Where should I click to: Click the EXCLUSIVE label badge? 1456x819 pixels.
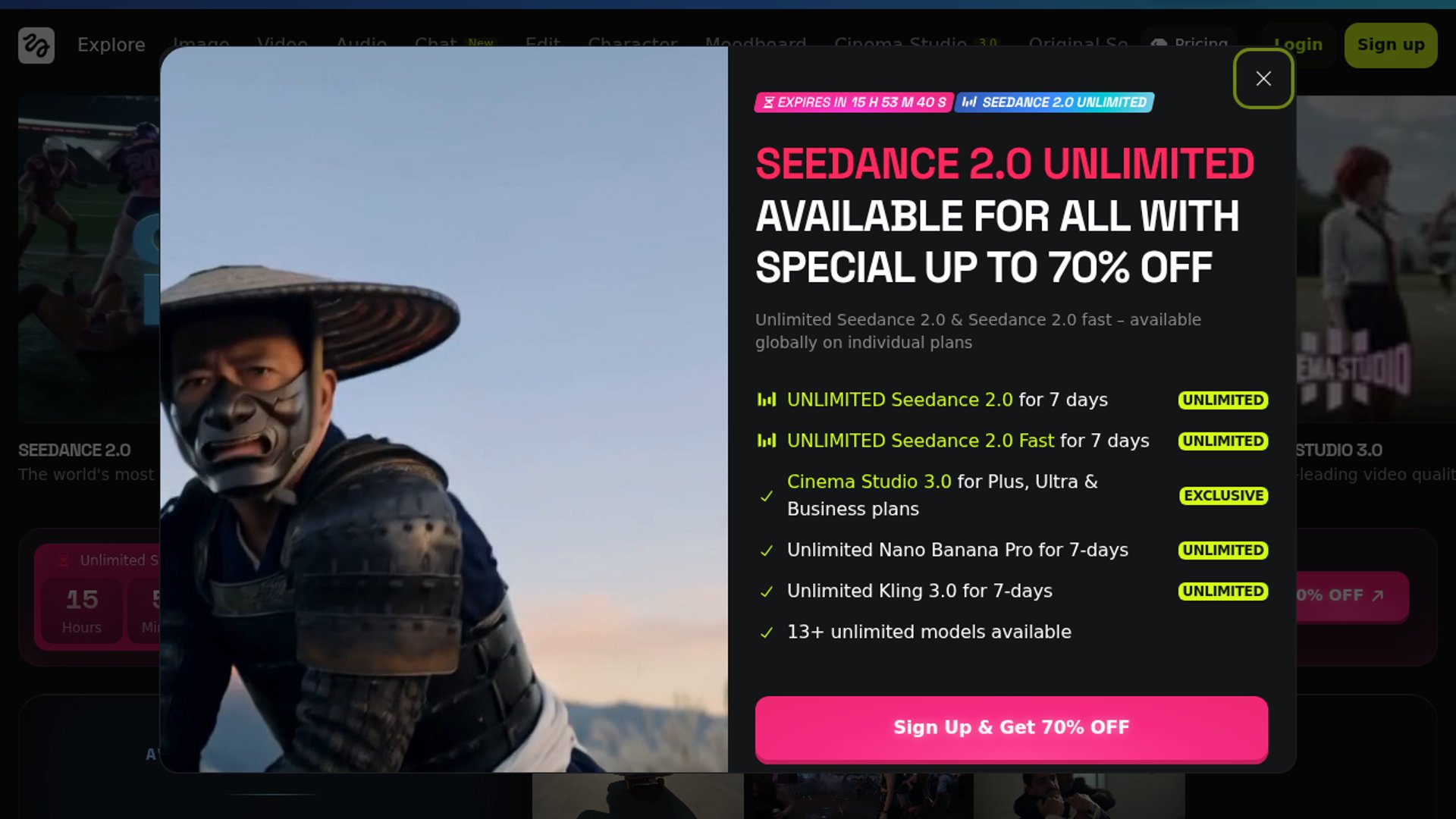pos(1223,495)
